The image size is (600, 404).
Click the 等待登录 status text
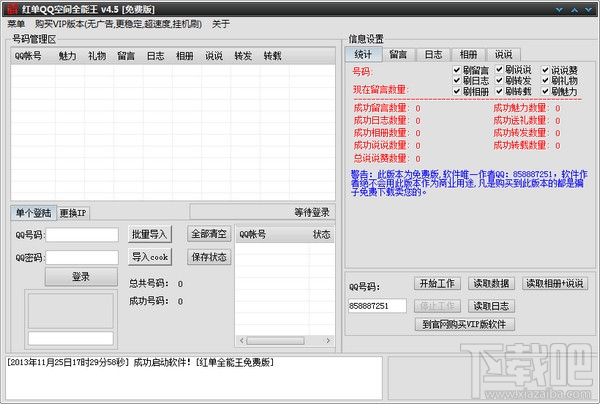point(312,212)
